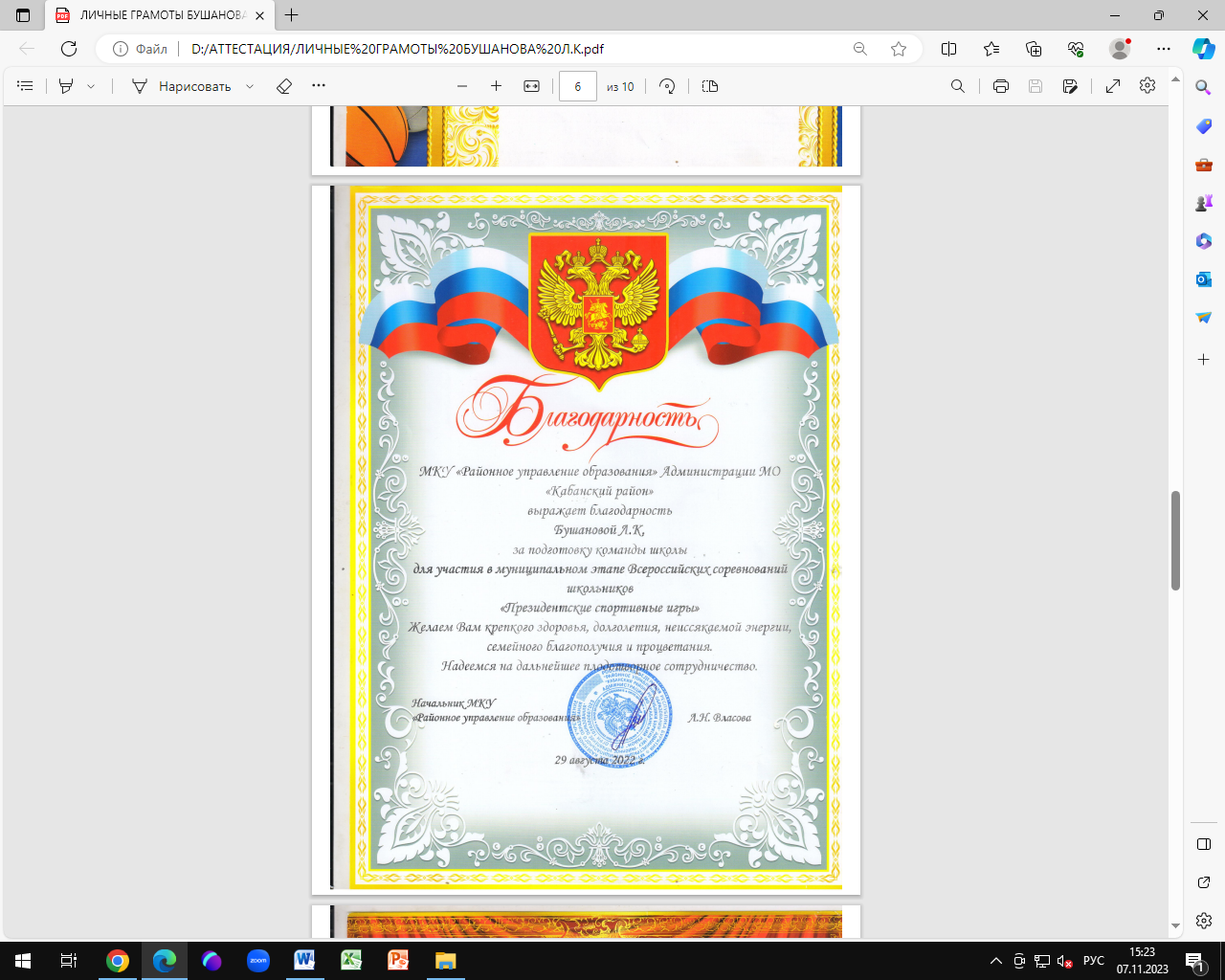Image resolution: width=1225 pixels, height=980 pixels.
Task: Zoom in on the PDF with plus
Action: tap(496, 86)
